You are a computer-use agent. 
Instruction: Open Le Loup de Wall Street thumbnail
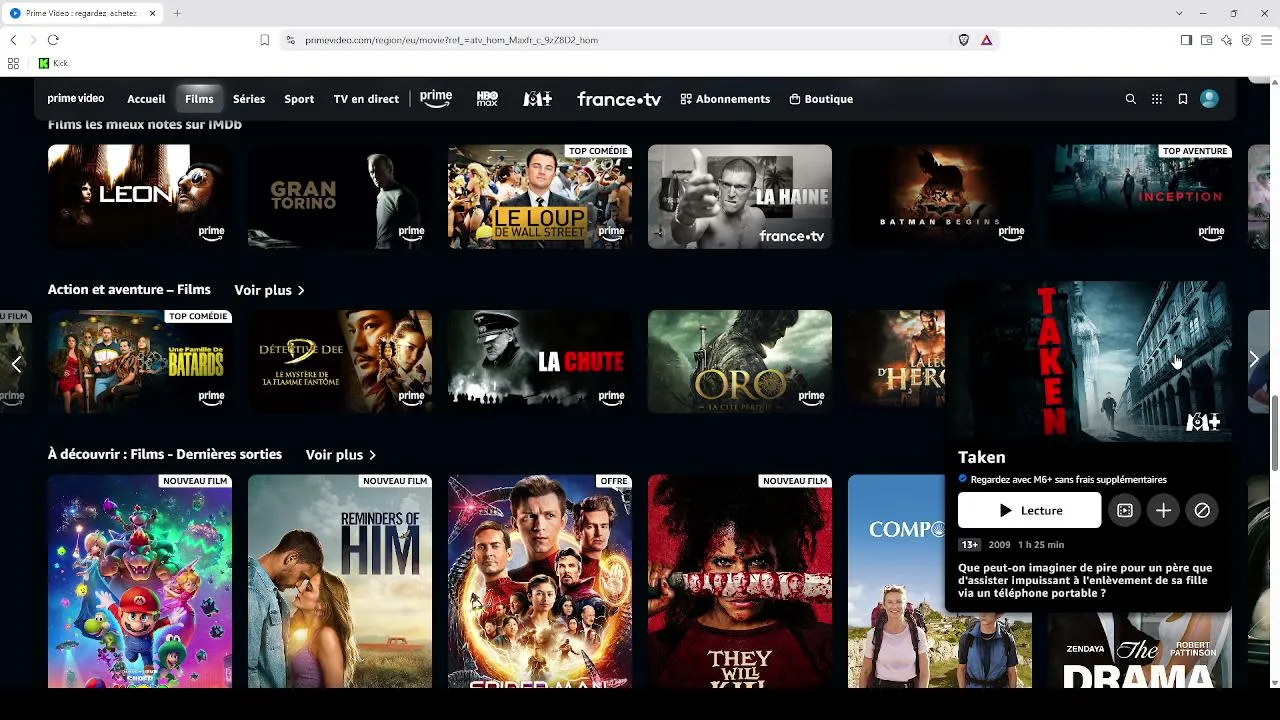540,196
